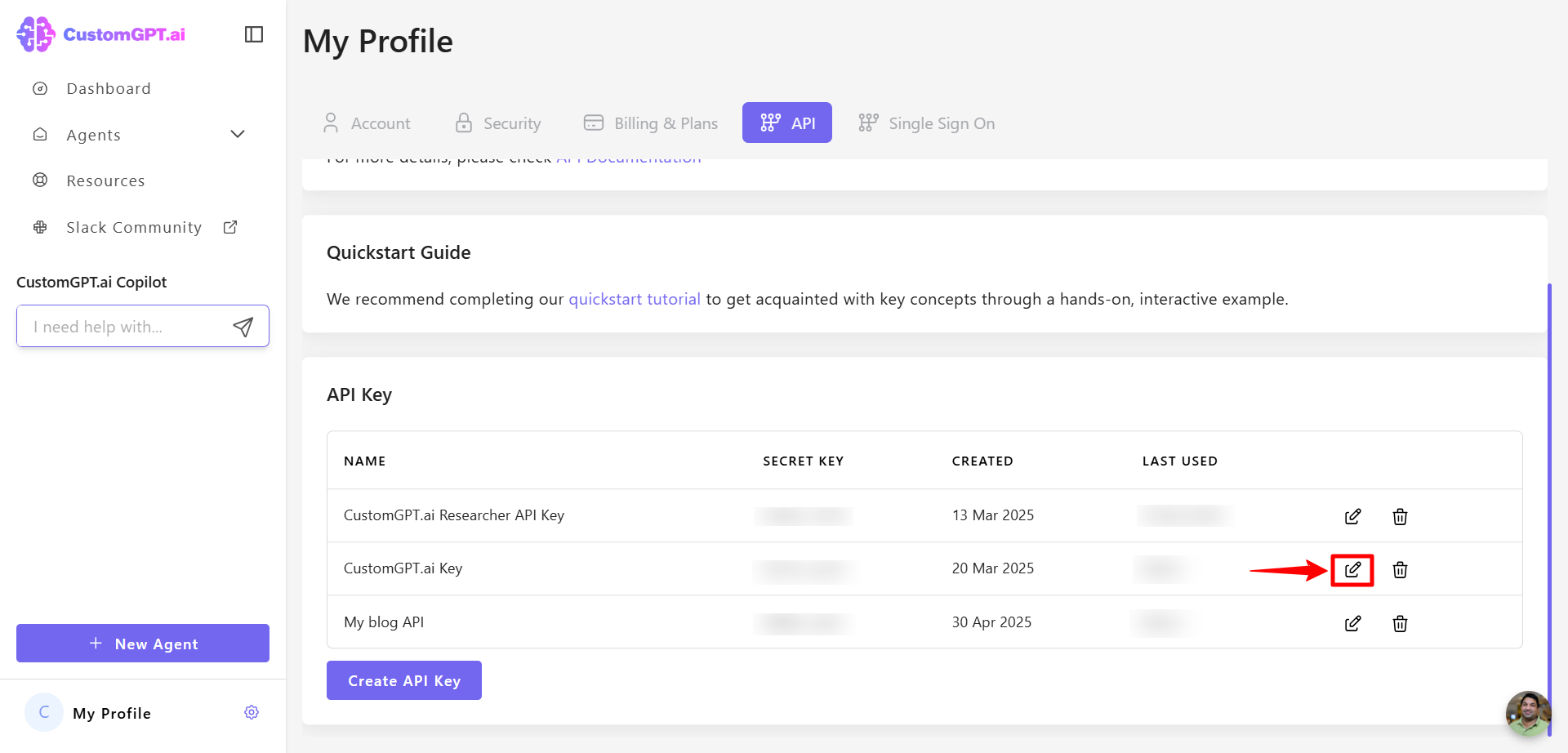
Task: Send the Copilot message
Action: pyautogui.click(x=243, y=327)
